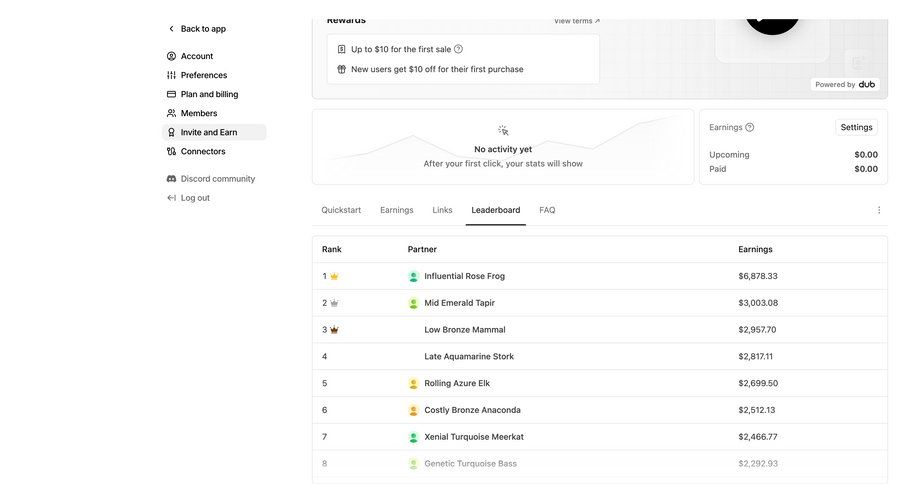Click the help icon next to Earnings
The image size is (900, 484).
click(x=750, y=127)
